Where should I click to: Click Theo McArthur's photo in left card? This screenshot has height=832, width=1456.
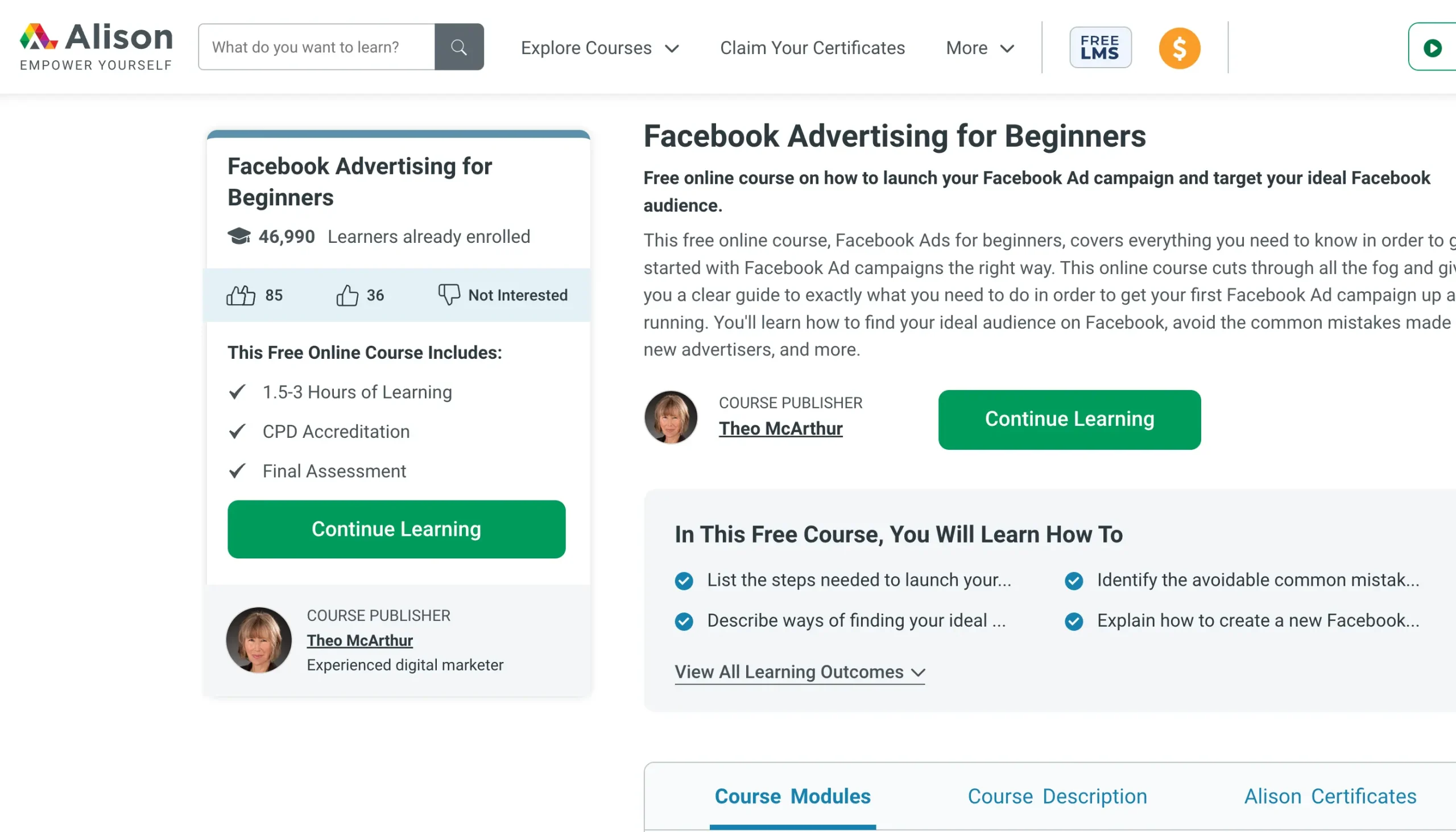[x=259, y=640]
